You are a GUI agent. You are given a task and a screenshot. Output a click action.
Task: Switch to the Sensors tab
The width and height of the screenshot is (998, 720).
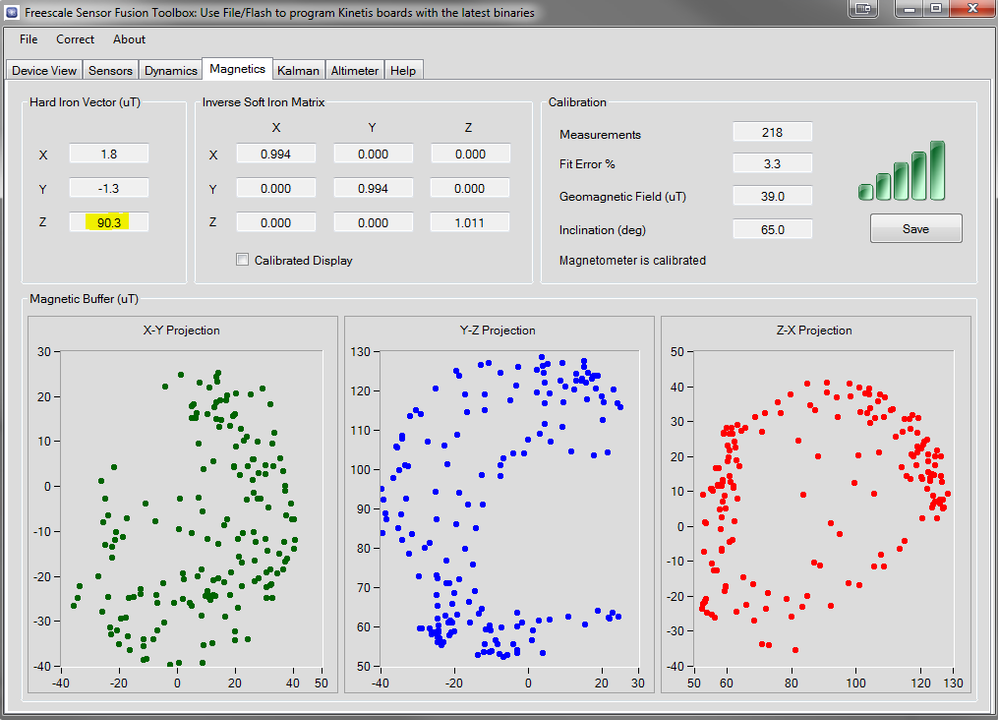pyautogui.click(x=111, y=71)
